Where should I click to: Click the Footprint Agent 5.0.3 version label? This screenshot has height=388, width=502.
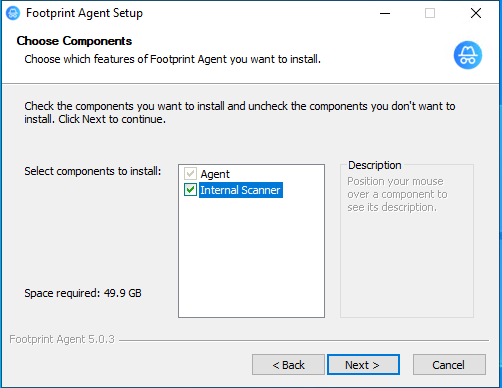coord(62,339)
